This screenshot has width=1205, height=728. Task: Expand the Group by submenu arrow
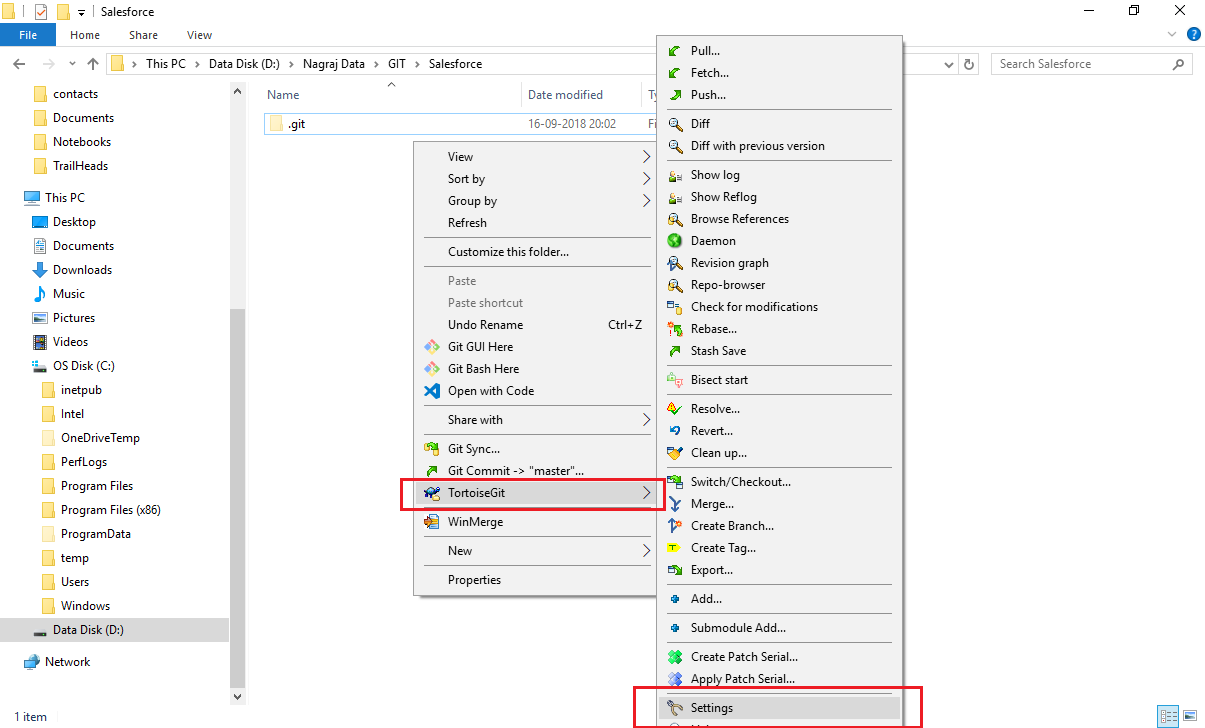click(646, 201)
